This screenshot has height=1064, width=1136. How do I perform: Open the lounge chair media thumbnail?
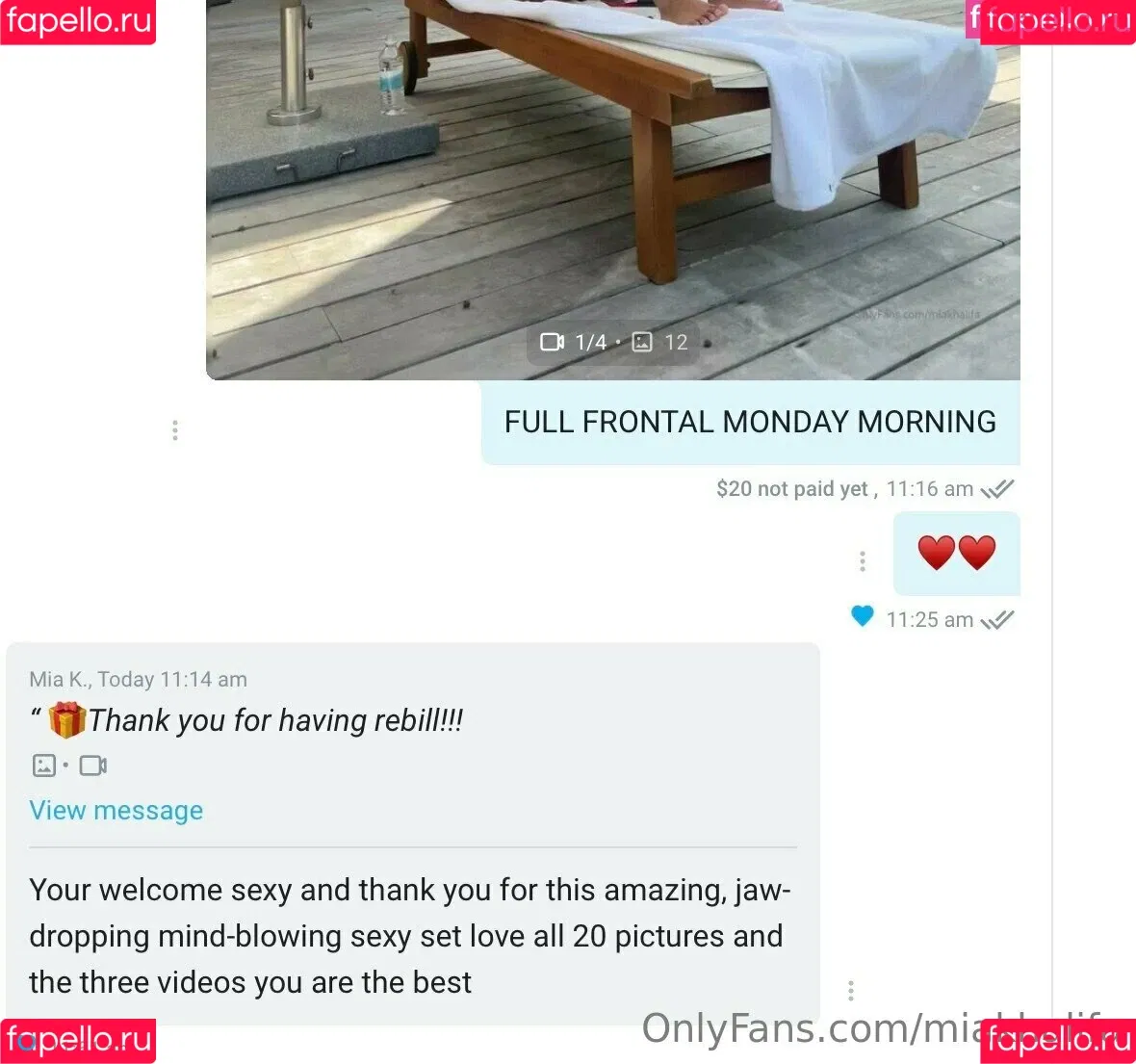pos(613,190)
